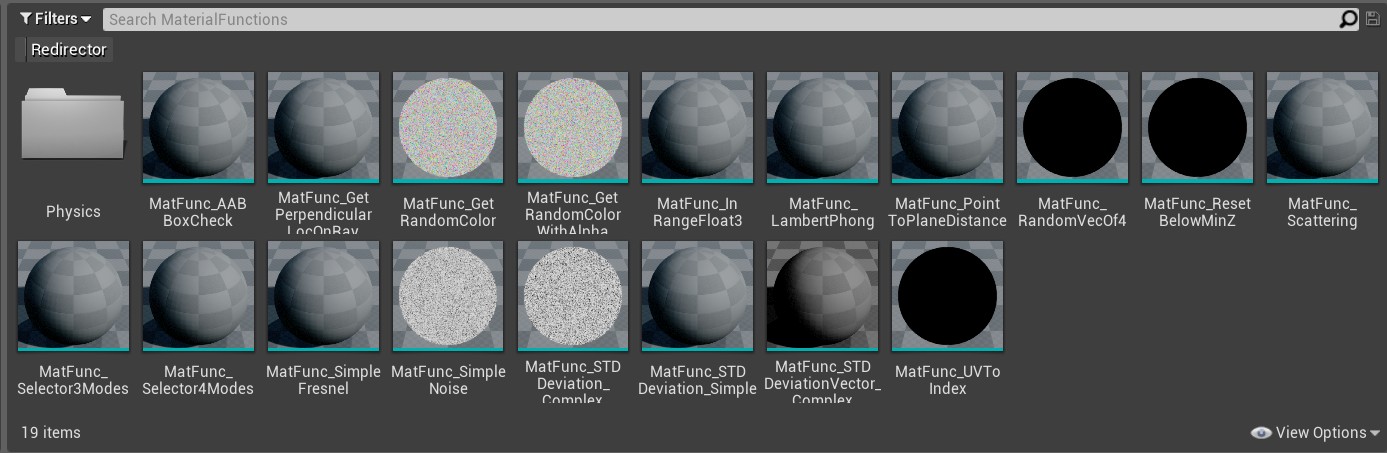Click the Search MaterialFunctions field

720,19
